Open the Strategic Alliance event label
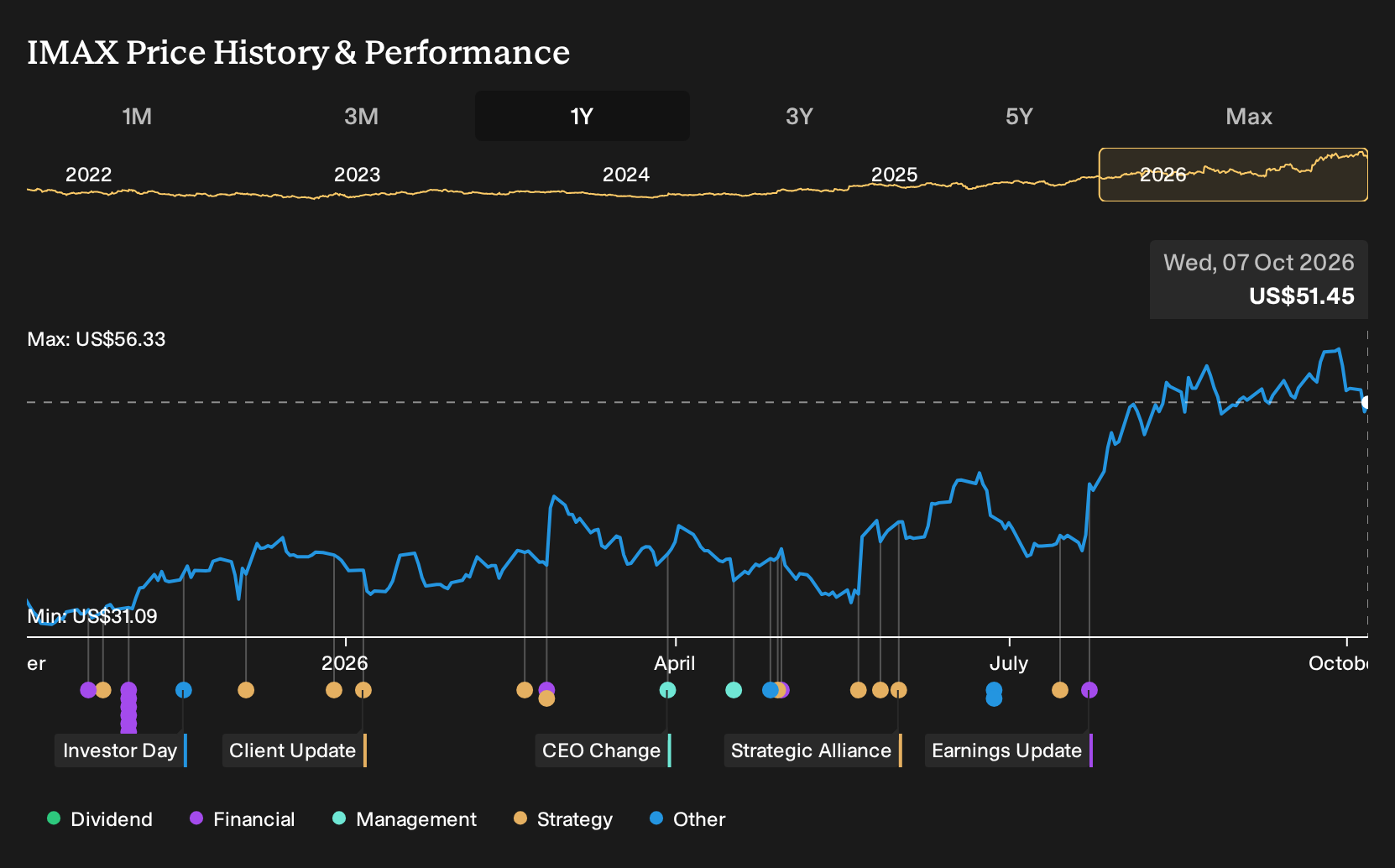The width and height of the screenshot is (1395, 868). (x=812, y=750)
